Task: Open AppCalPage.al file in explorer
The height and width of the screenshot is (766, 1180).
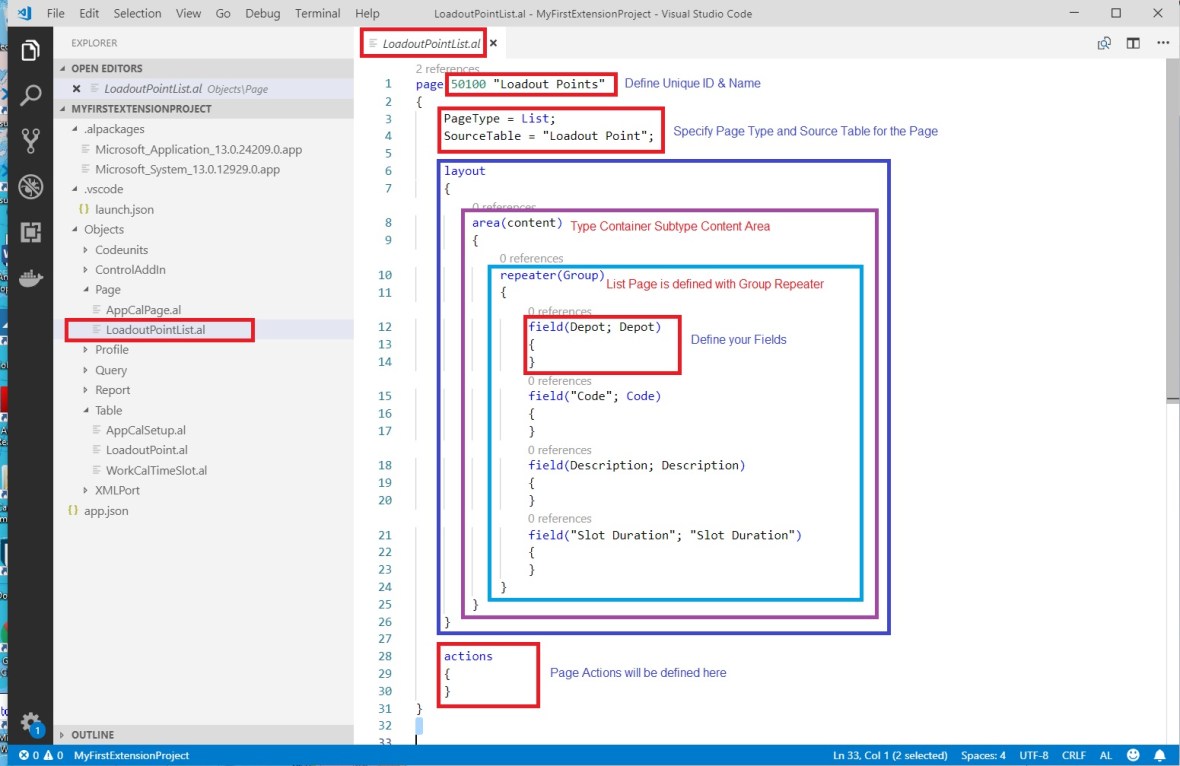Action: (143, 310)
